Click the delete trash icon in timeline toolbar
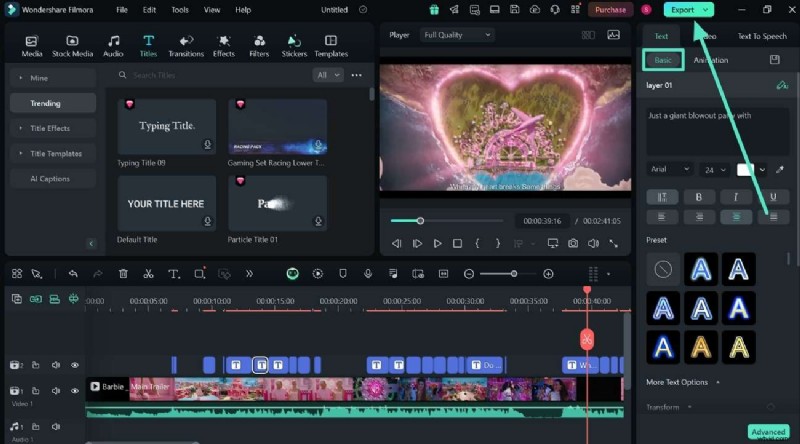800x444 pixels. [123, 273]
